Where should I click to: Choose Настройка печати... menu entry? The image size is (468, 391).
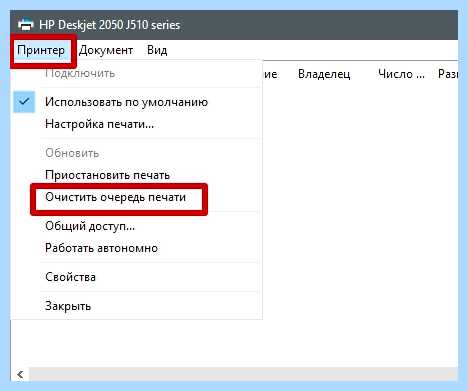click(99, 124)
